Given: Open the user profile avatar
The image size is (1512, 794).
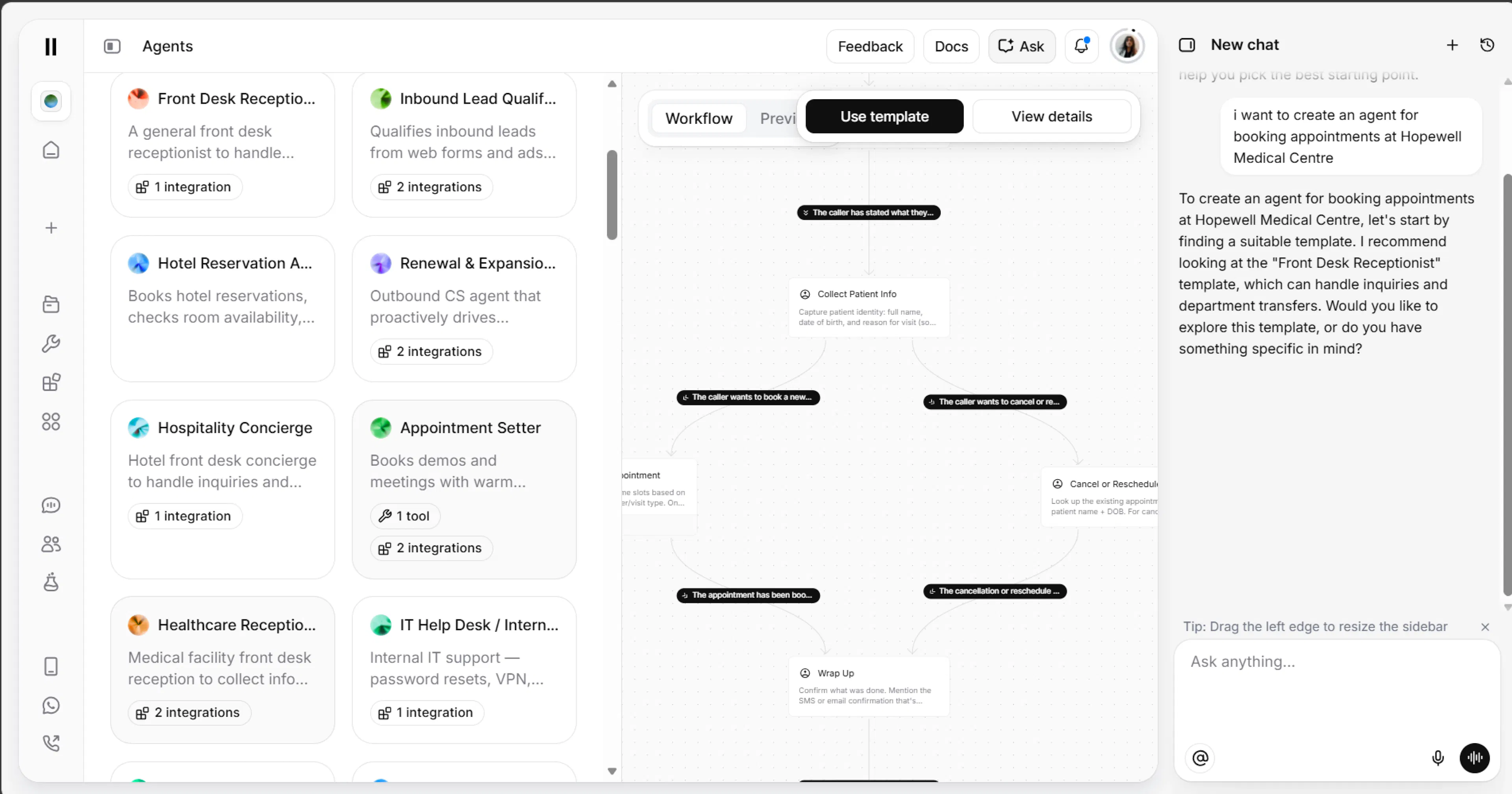Looking at the screenshot, I should 1127,46.
